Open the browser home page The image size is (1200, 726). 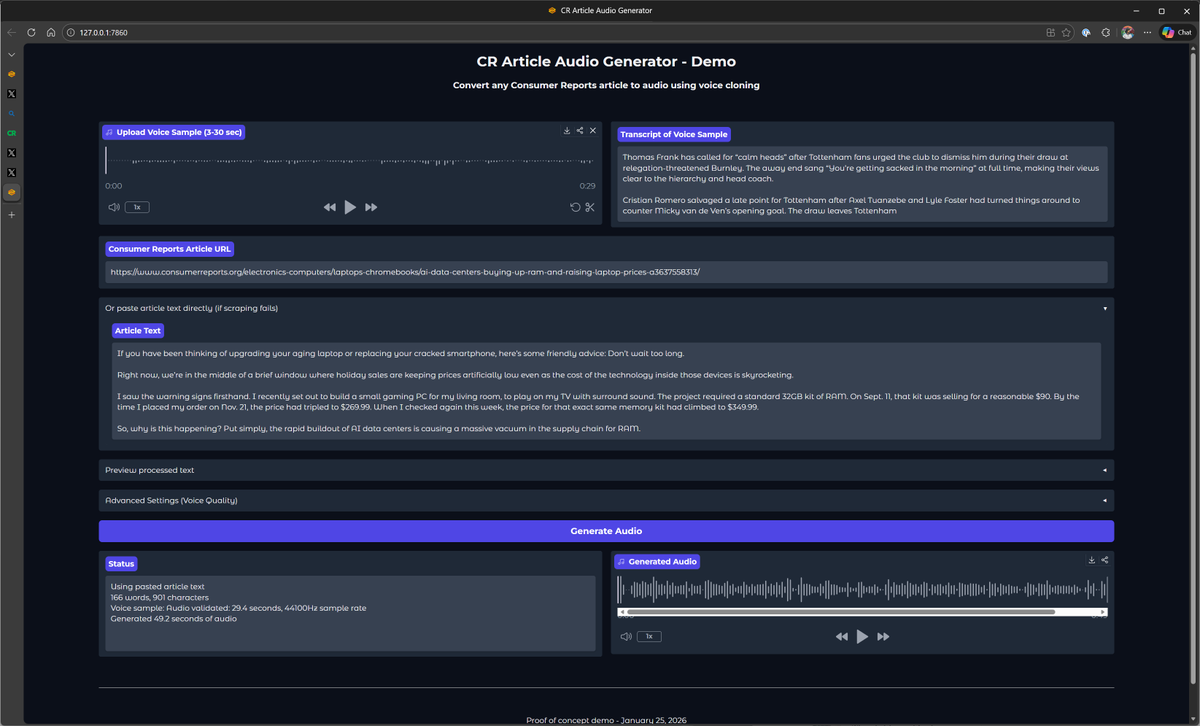[50, 32]
